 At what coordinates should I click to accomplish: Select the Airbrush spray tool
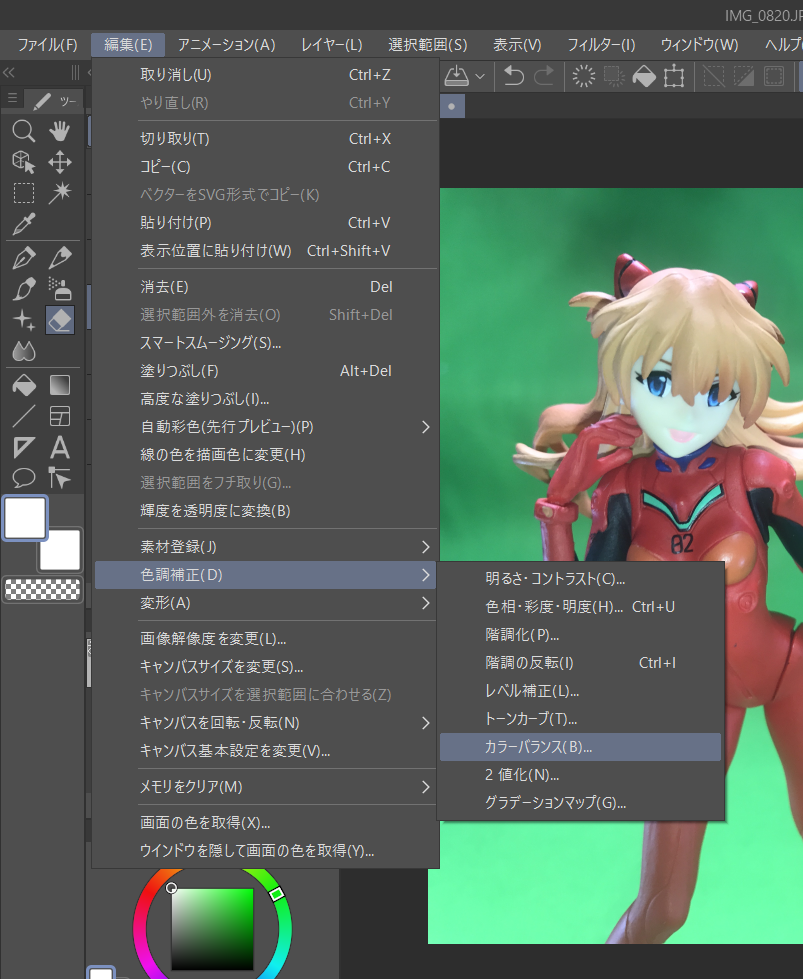coord(60,289)
